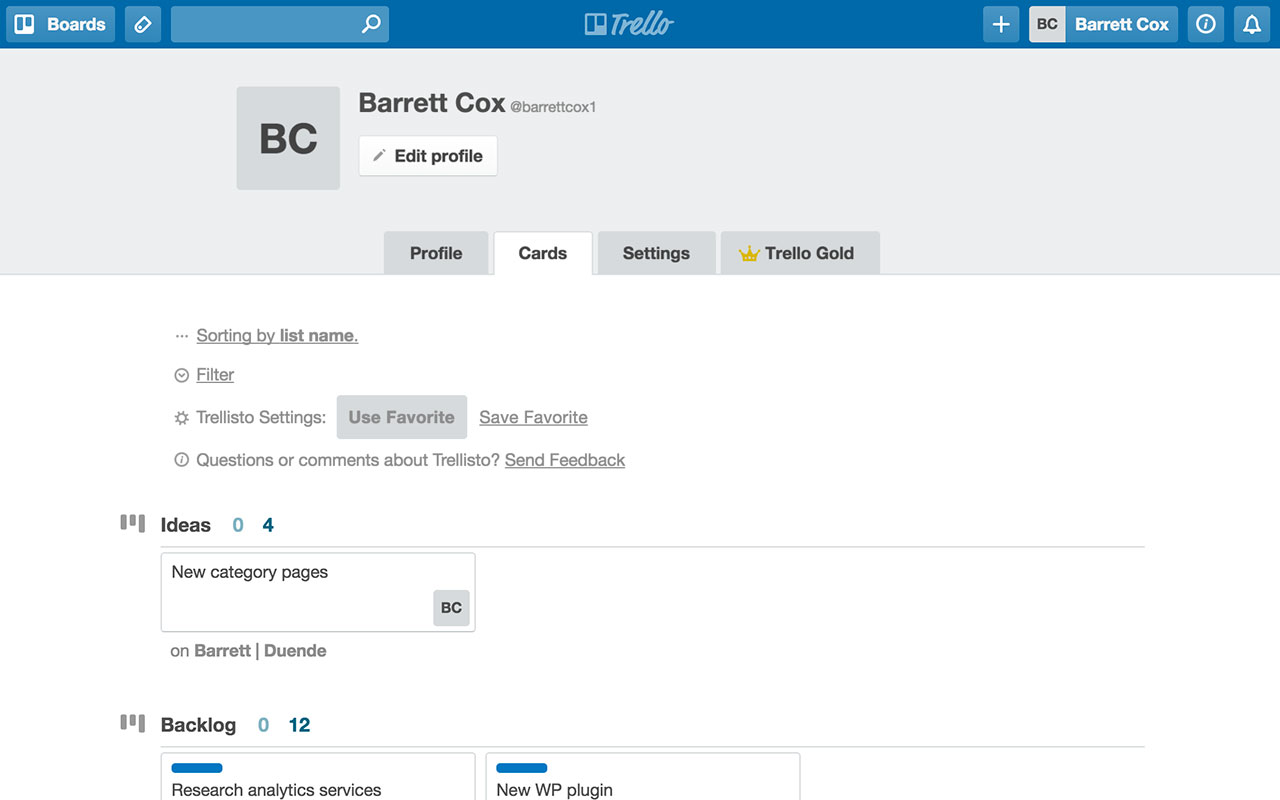Open Research analytics services card

(x=318, y=777)
